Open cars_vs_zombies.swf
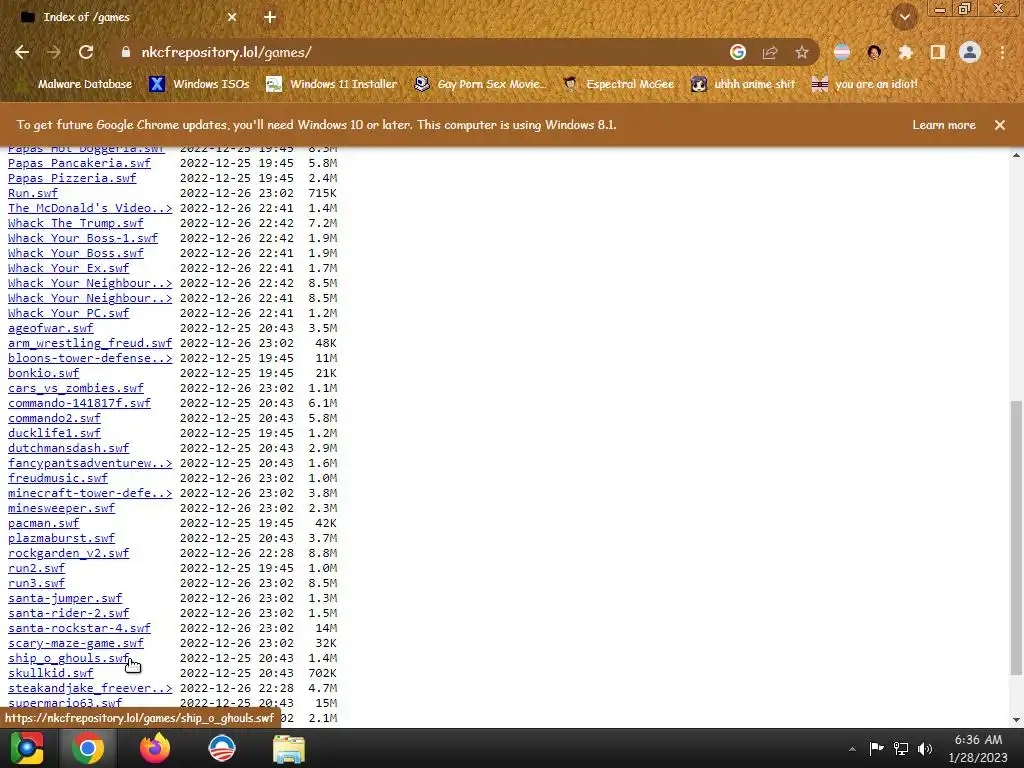 click(x=76, y=389)
